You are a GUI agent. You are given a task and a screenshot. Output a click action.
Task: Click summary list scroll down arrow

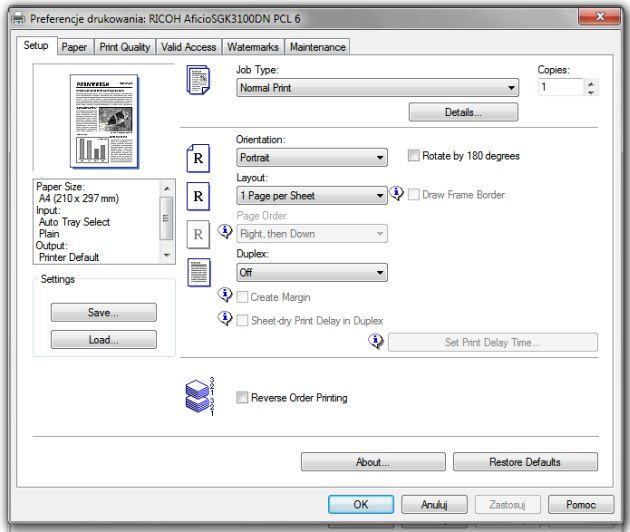coord(167,255)
